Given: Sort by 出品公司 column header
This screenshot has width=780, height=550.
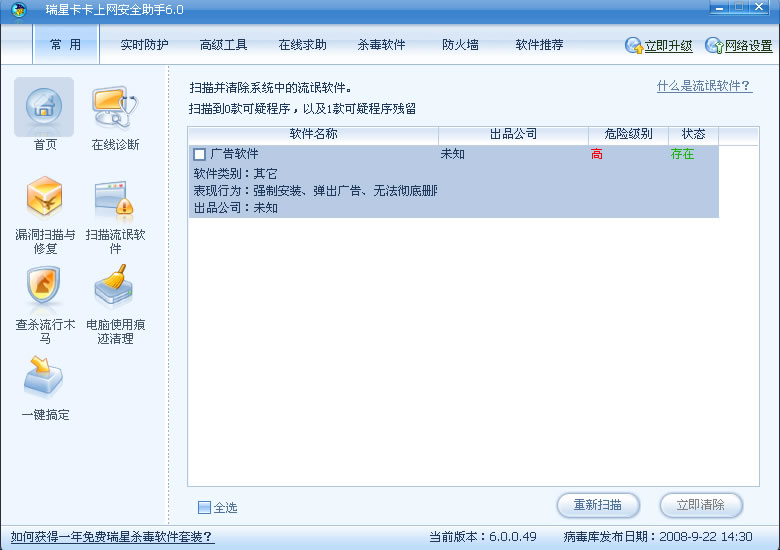Looking at the screenshot, I should pos(513,134).
